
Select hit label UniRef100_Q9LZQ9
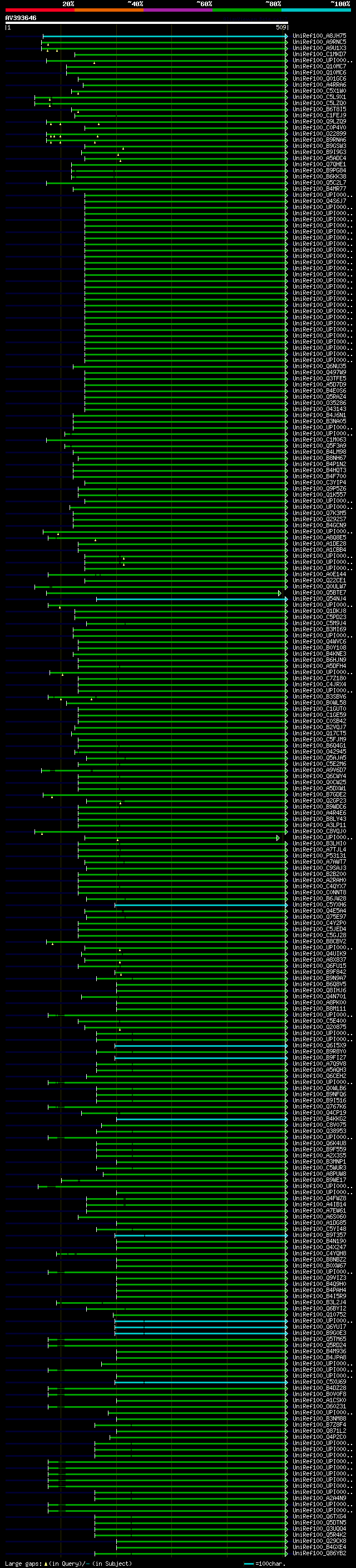(x=319, y=121)
